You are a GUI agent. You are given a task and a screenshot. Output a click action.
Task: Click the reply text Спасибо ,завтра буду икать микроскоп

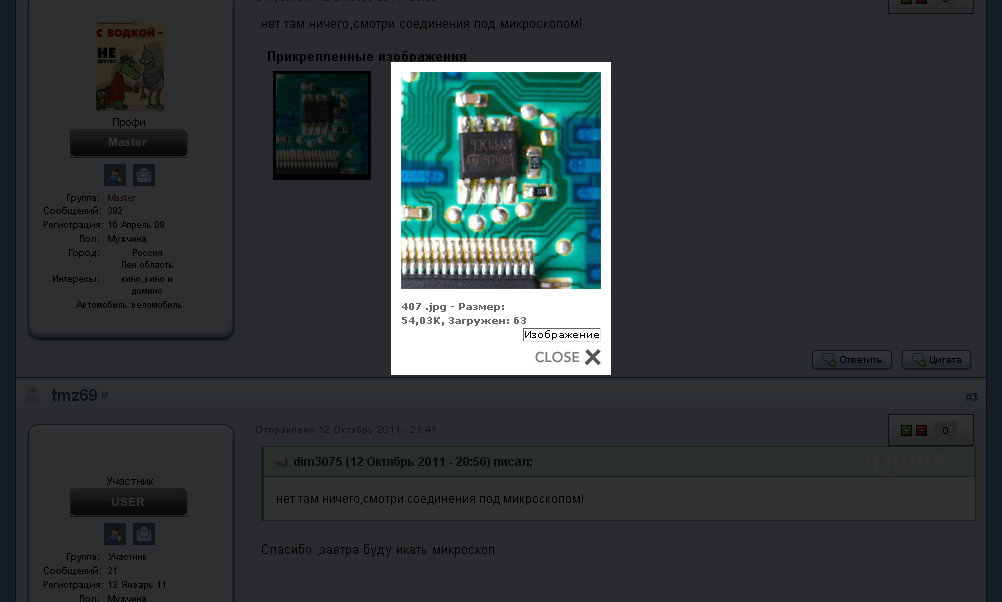coord(378,550)
